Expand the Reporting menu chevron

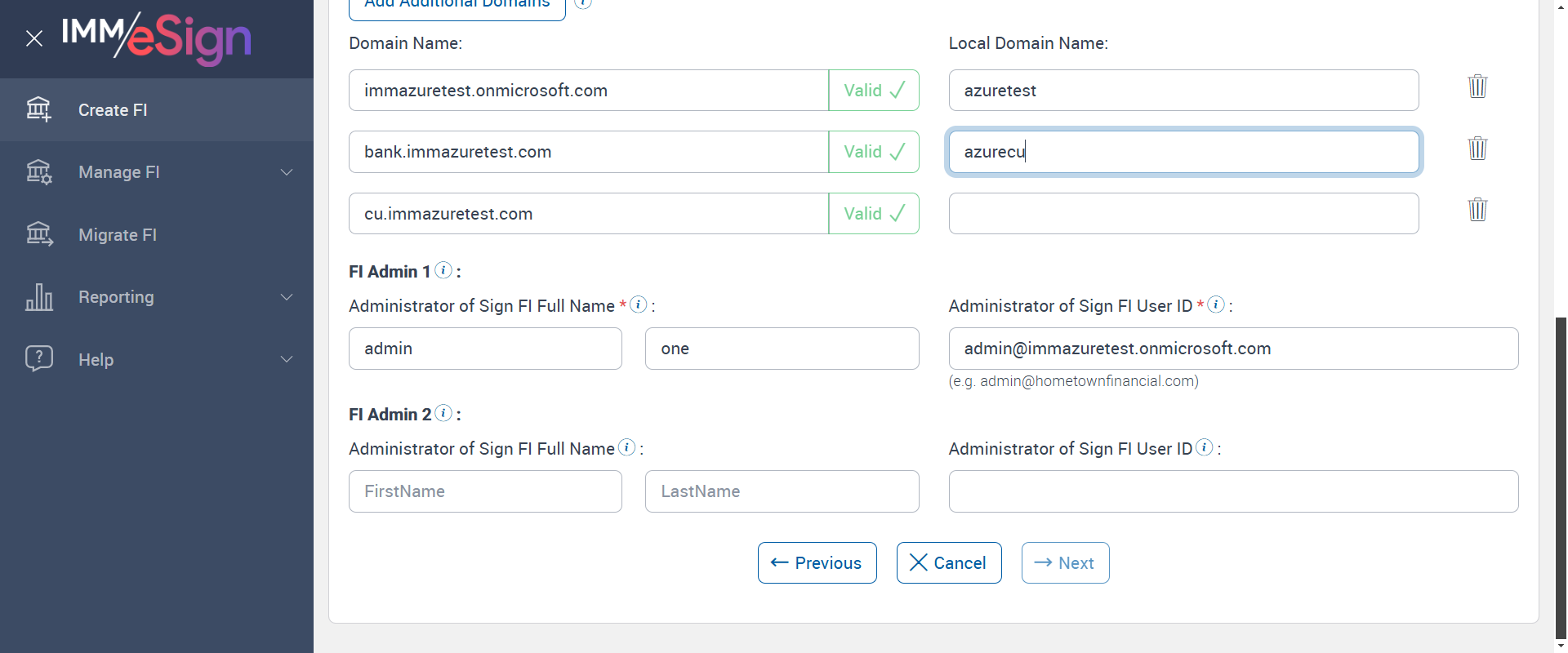(287, 297)
